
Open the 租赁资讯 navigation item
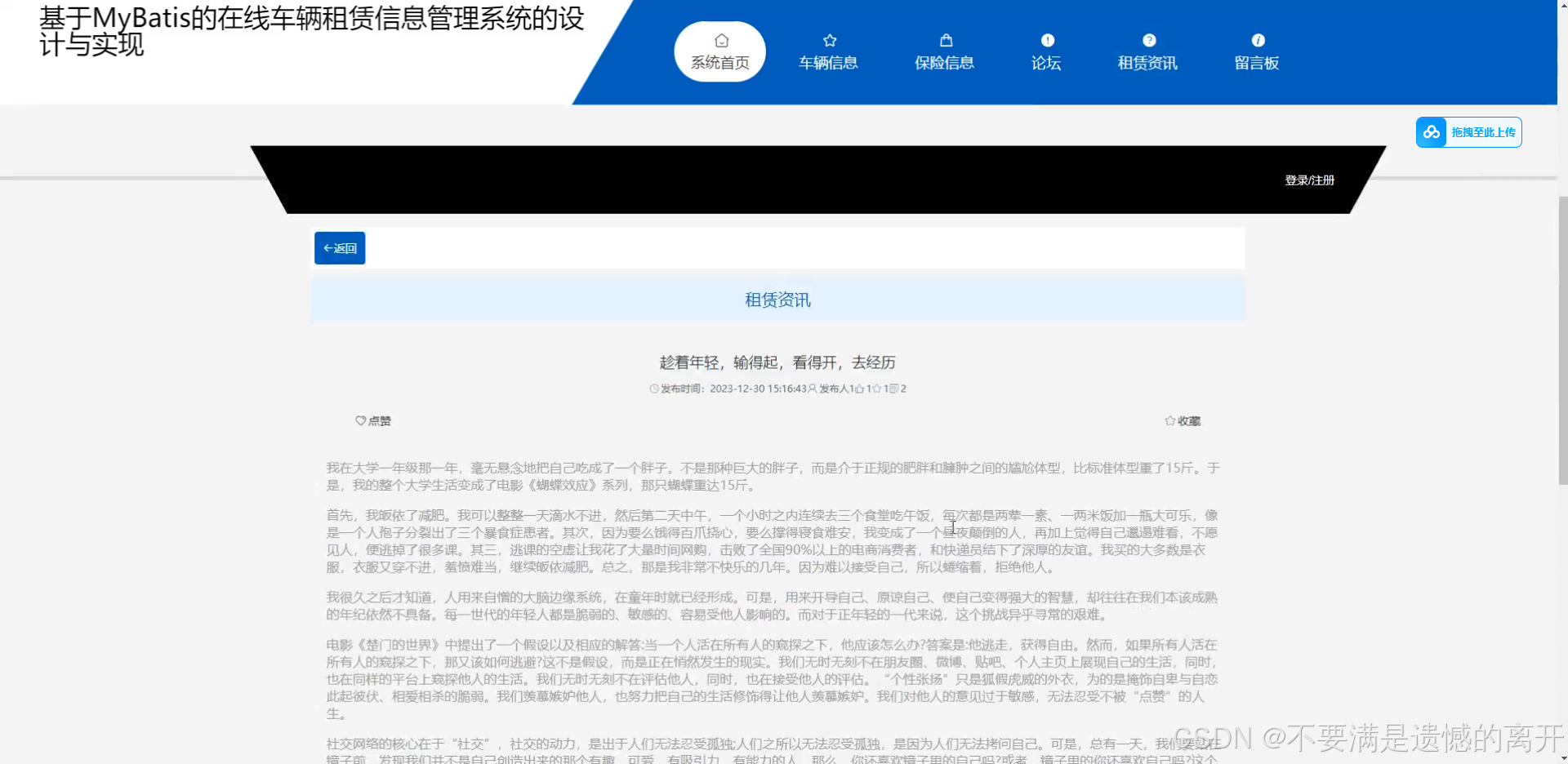[1147, 51]
